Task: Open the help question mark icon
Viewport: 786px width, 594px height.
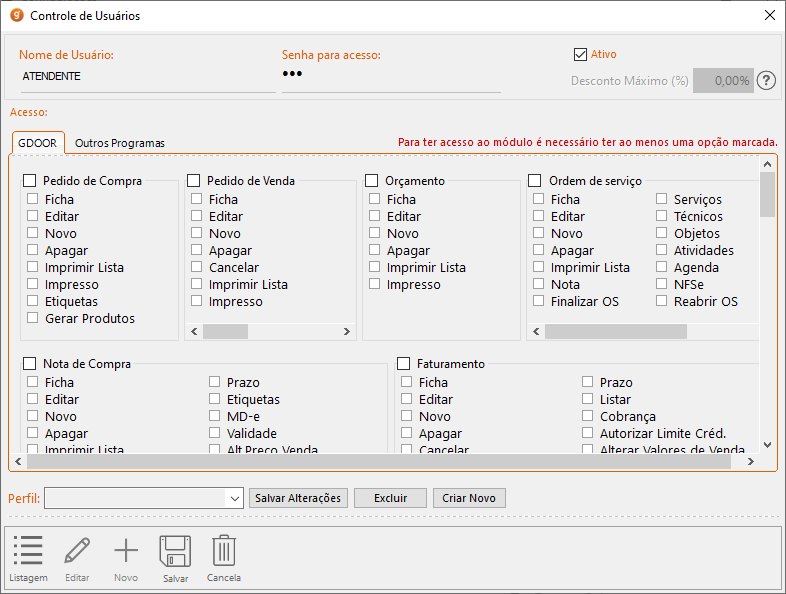Action: (x=766, y=80)
